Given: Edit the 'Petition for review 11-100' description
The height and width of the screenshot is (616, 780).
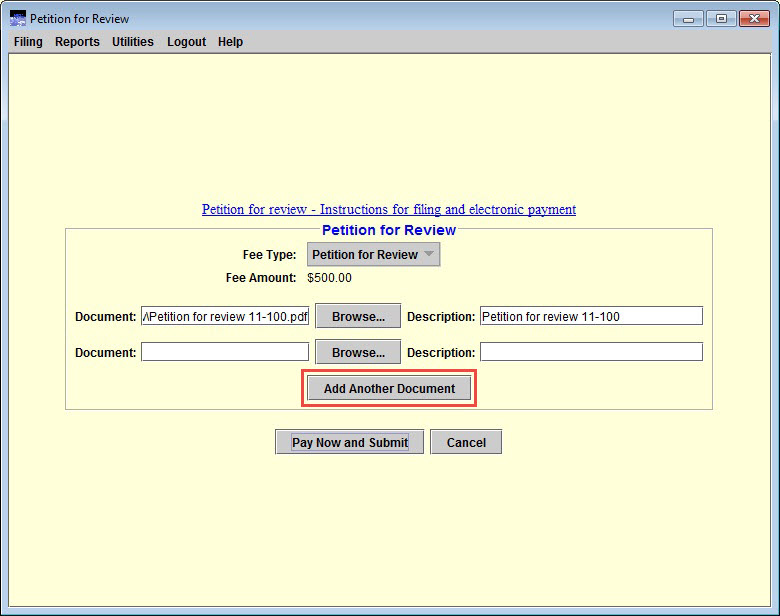Looking at the screenshot, I should [591, 316].
